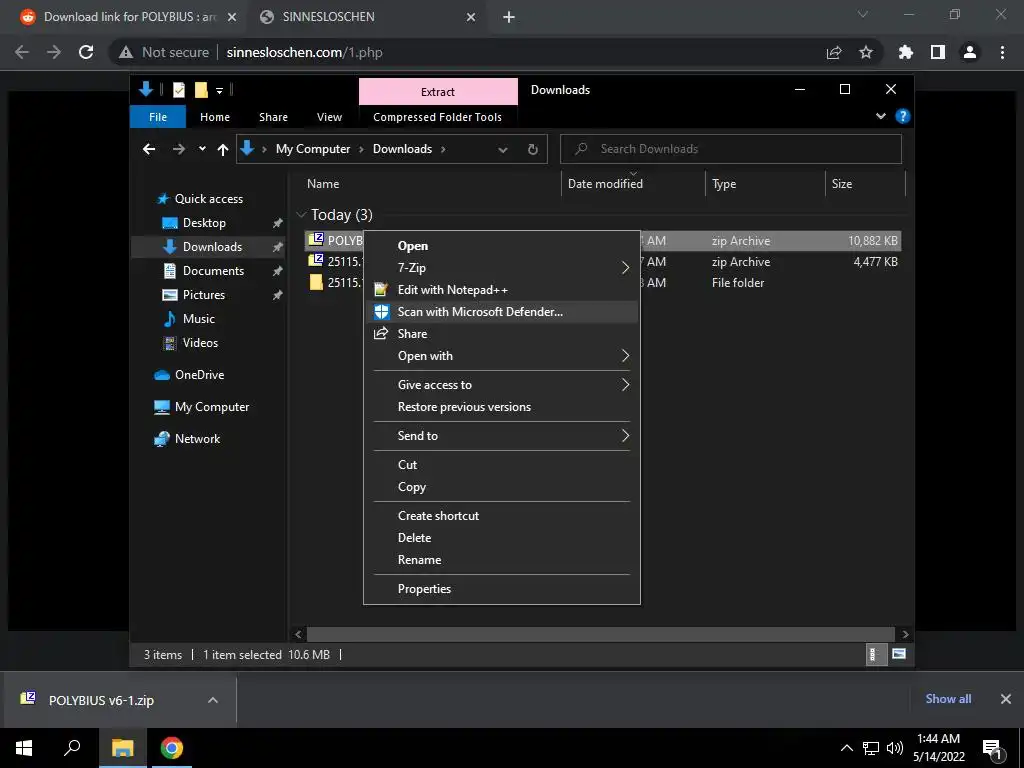This screenshot has width=1024, height=768.
Task: Expand the Explorer ribbon chevron
Action: coord(881,116)
